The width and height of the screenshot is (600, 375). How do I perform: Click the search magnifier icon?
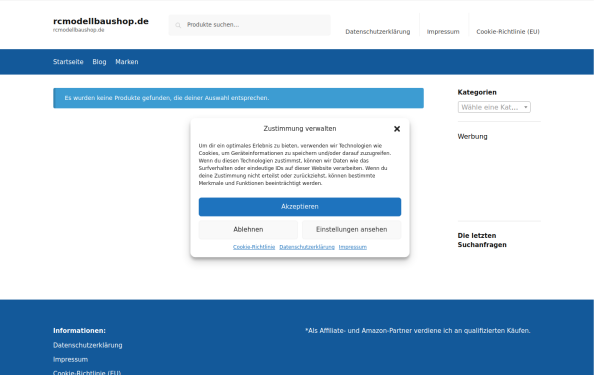(178, 25)
